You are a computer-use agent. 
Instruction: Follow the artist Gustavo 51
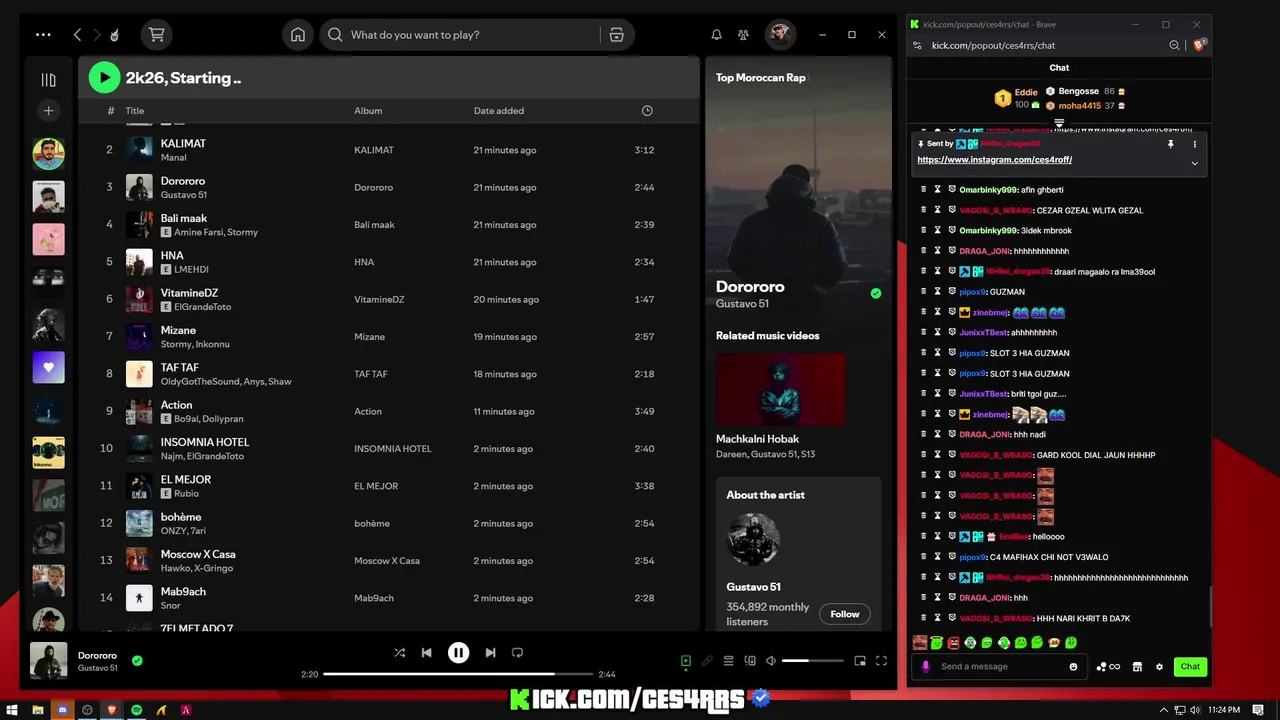(x=844, y=614)
